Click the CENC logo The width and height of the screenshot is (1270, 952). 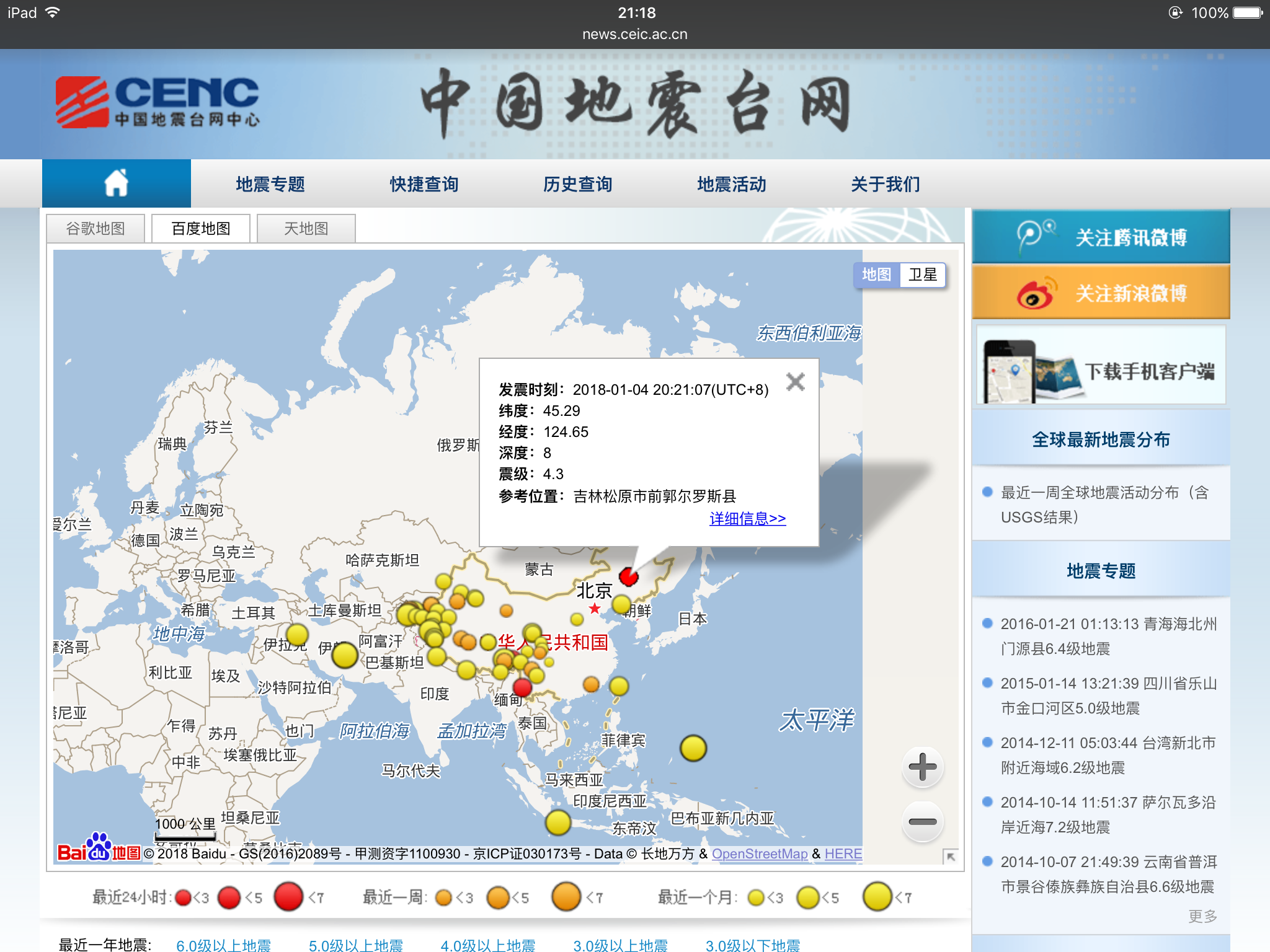point(158,102)
